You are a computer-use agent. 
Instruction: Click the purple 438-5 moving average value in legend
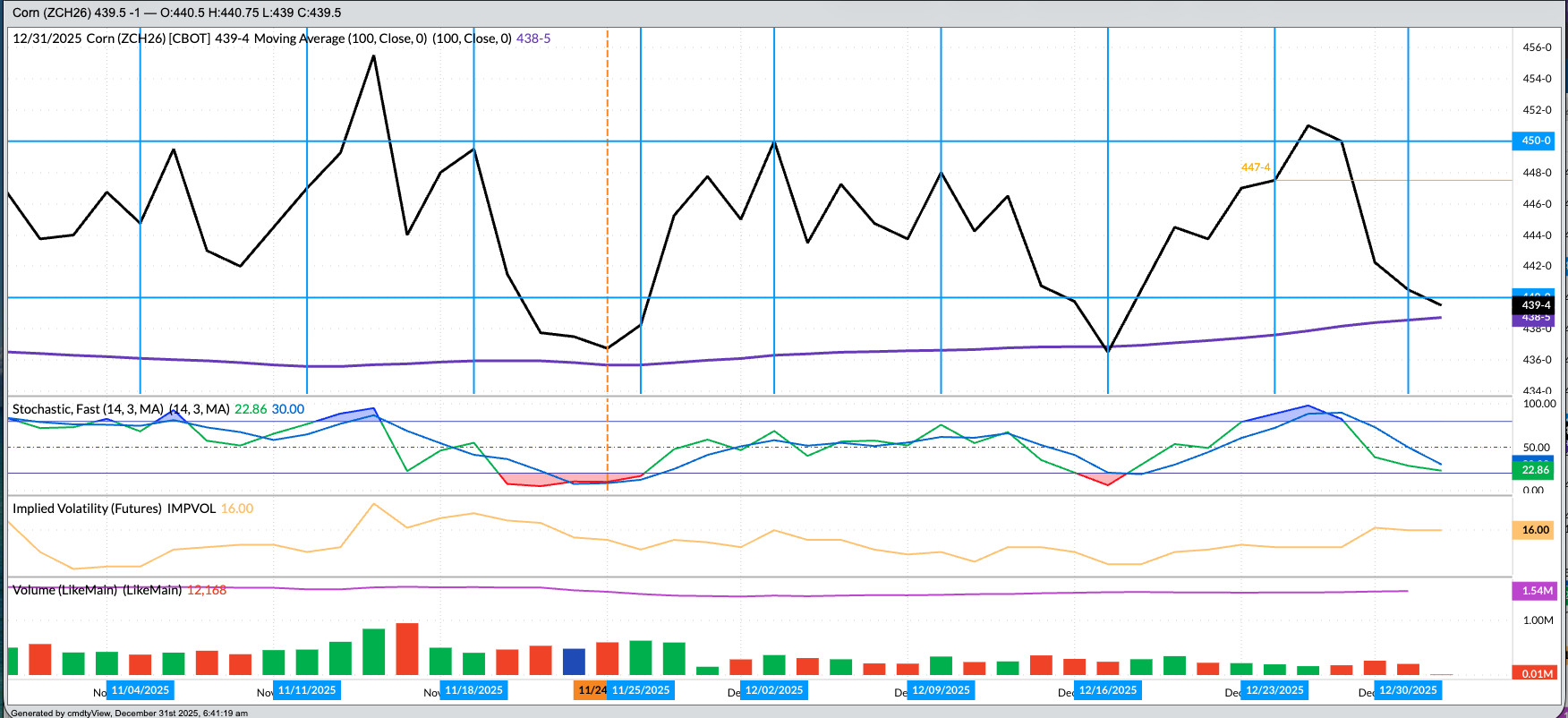point(533,38)
